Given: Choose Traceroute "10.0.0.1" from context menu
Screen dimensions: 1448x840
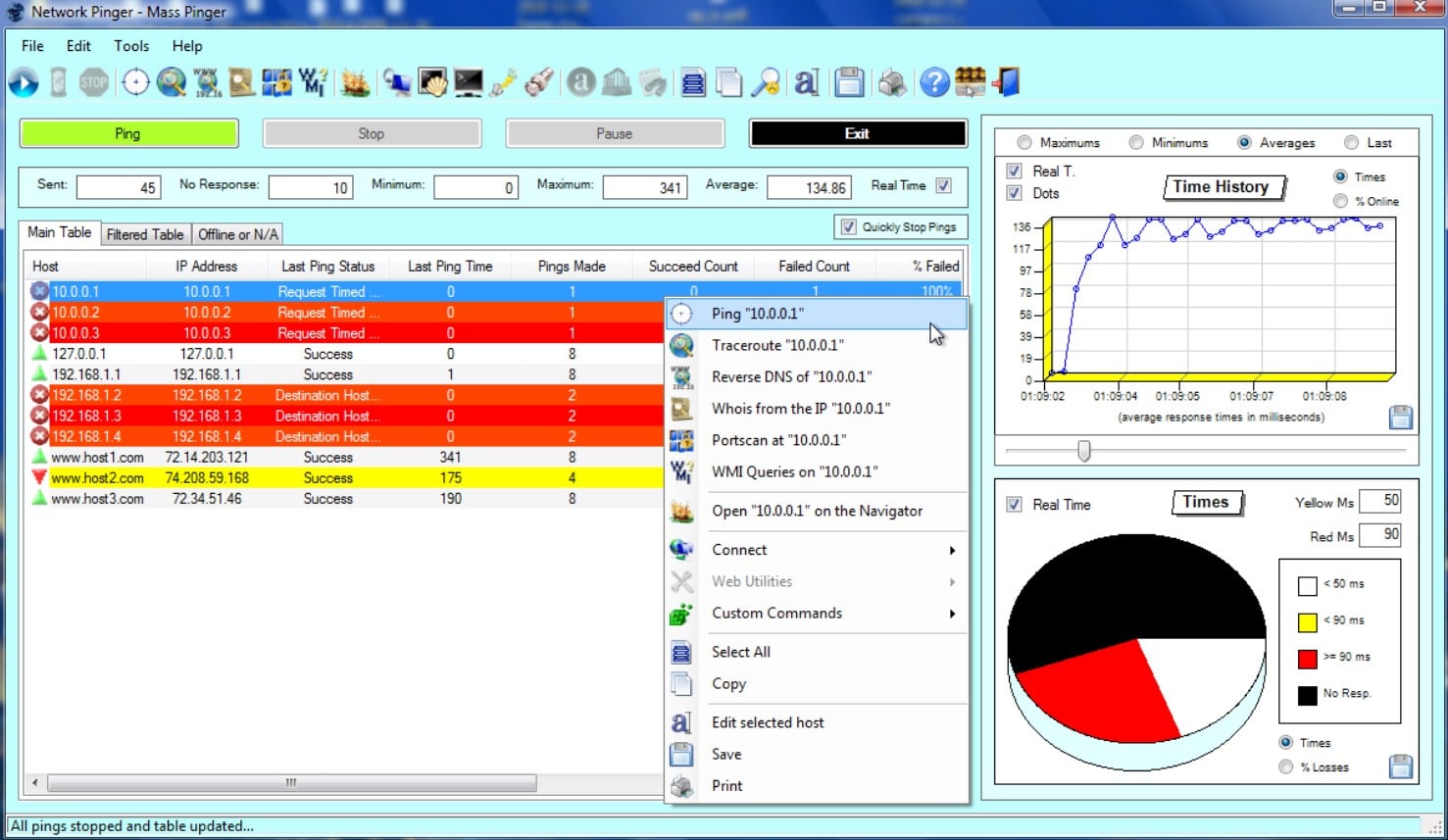Looking at the screenshot, I should (817, 345).
